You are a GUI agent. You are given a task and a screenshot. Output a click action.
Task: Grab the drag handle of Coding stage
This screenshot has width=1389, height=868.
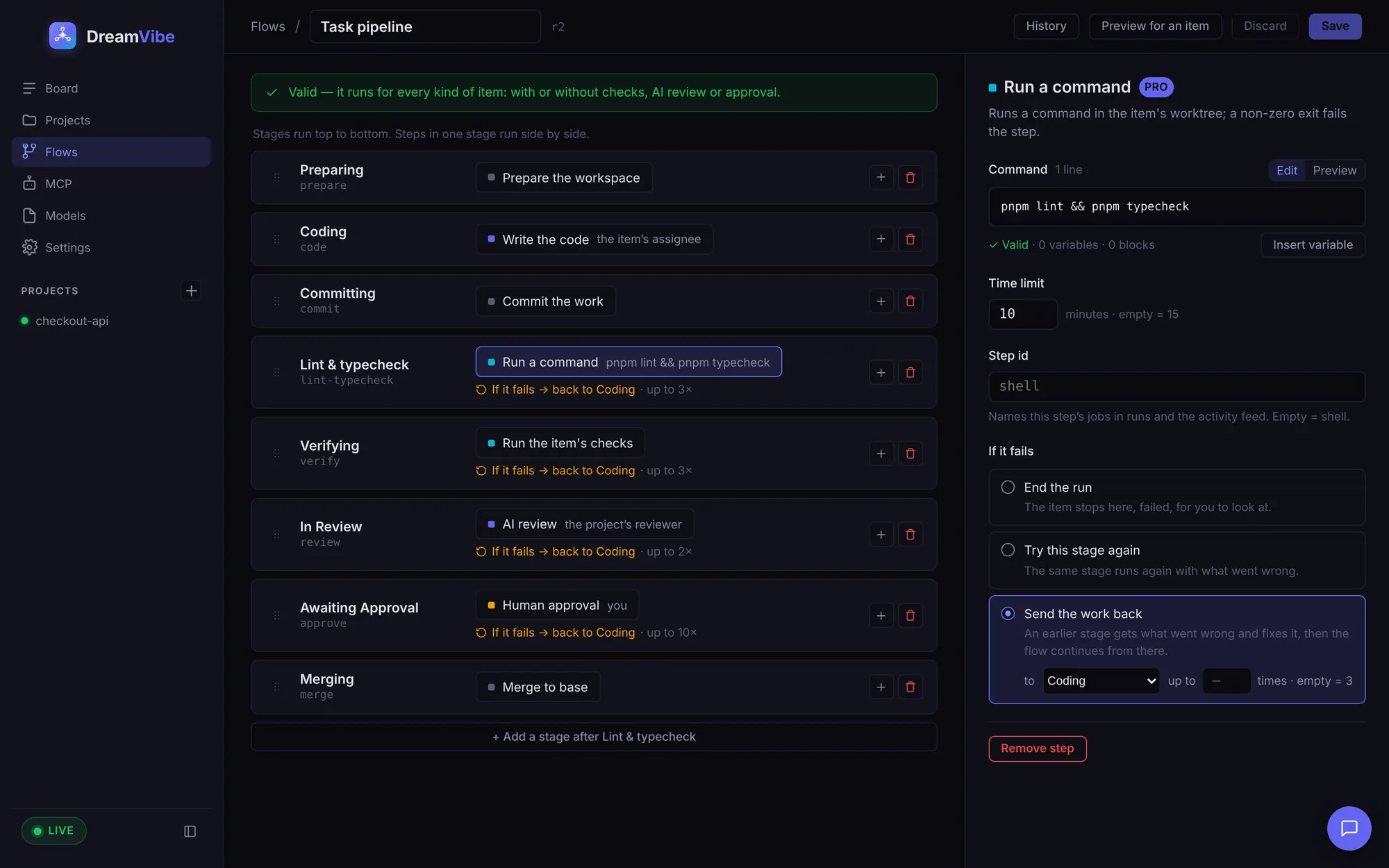click(x=276, y=239)
